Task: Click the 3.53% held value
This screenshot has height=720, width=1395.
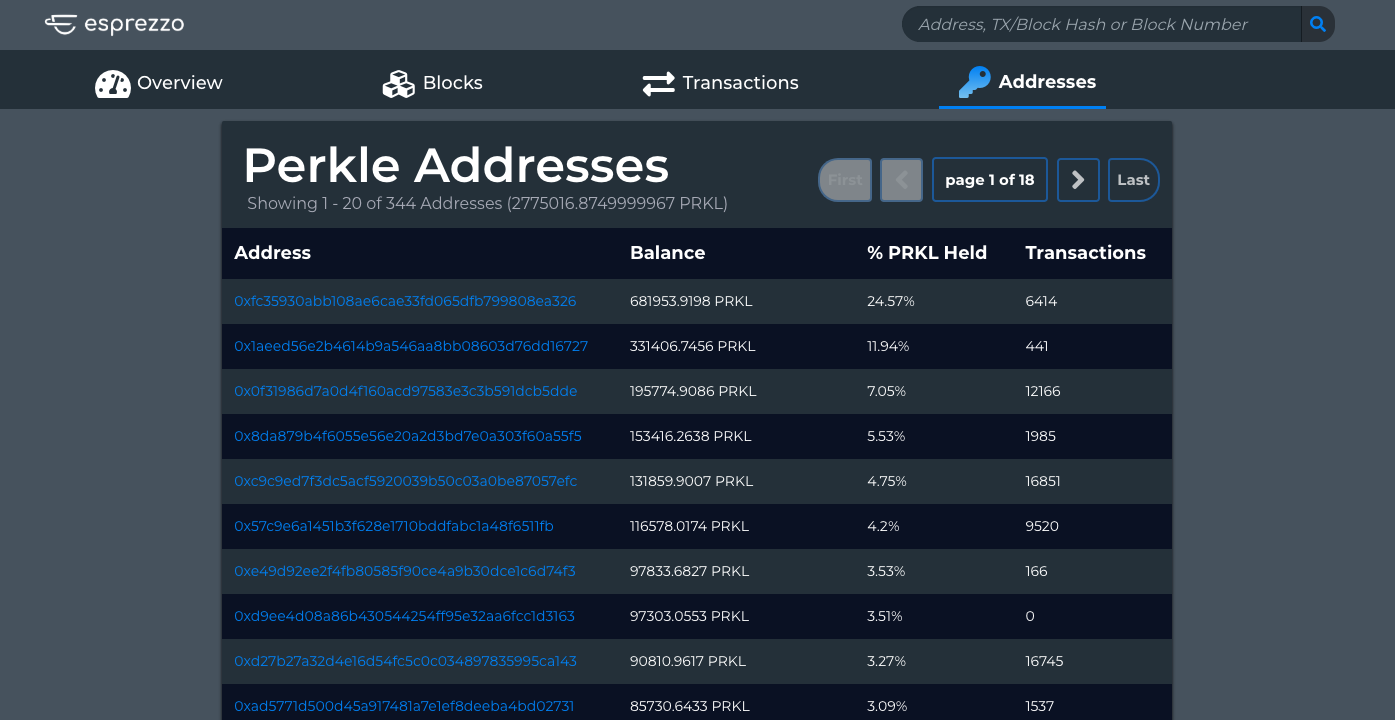Action: click(886, 571)
